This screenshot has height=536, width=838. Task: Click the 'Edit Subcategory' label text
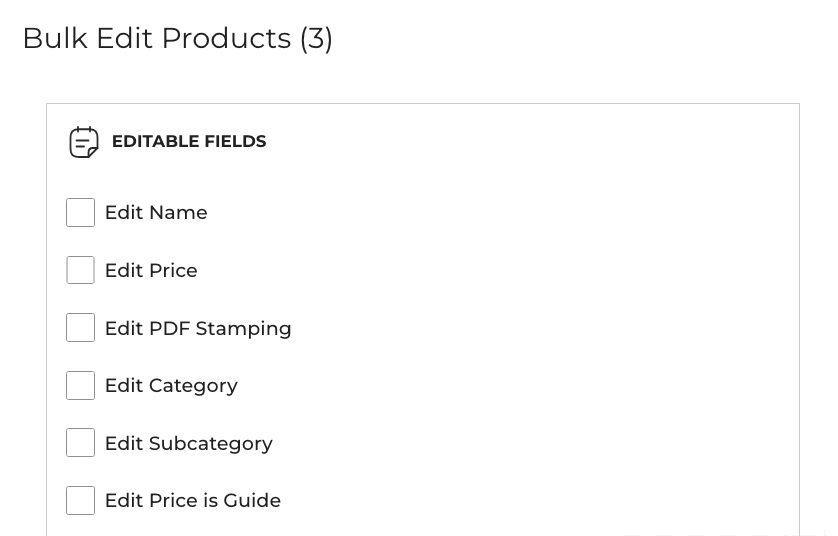pyautogui.click(x=189, y=444)
